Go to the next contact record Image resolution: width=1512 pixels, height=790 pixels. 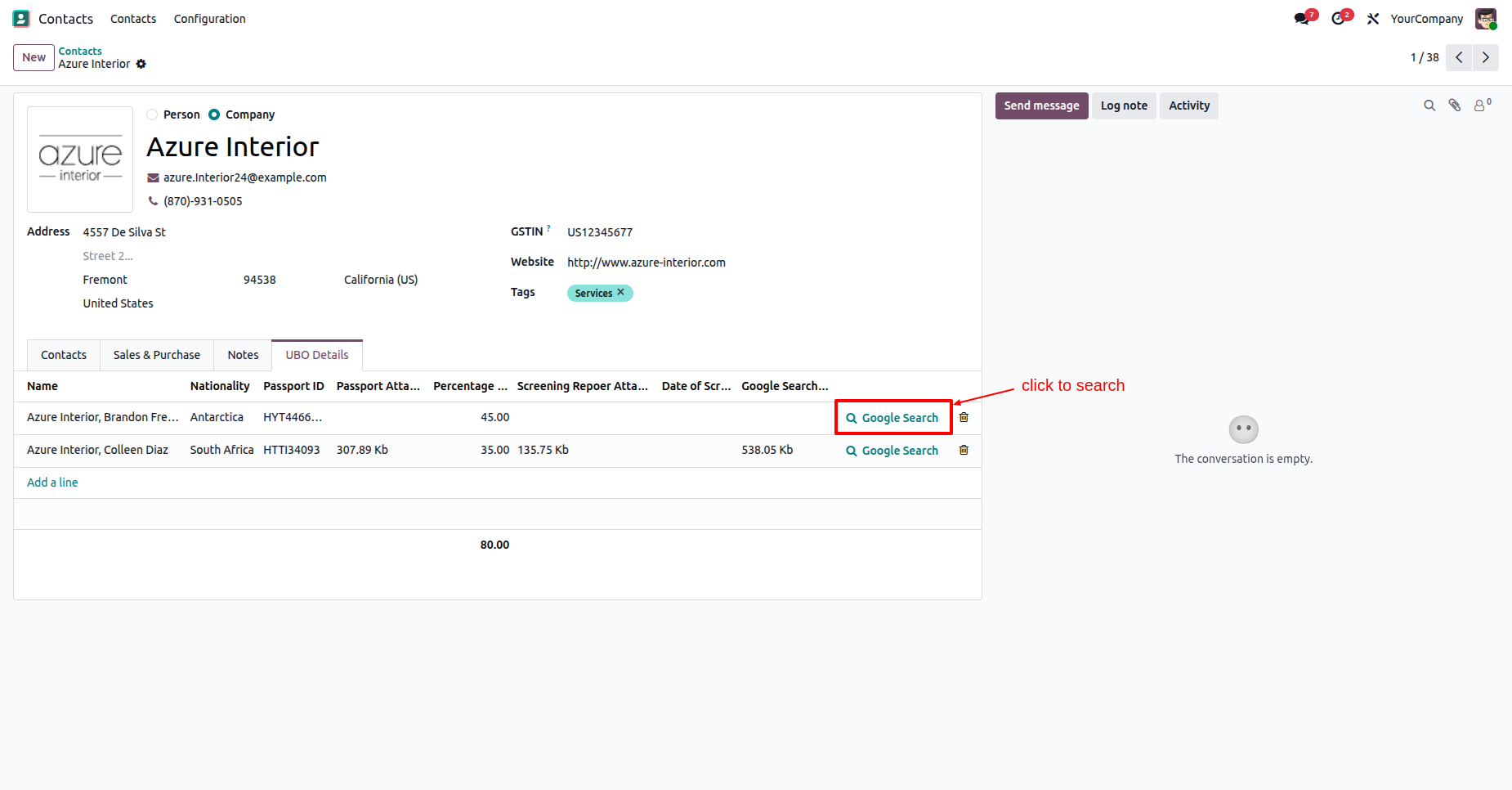1486,57
